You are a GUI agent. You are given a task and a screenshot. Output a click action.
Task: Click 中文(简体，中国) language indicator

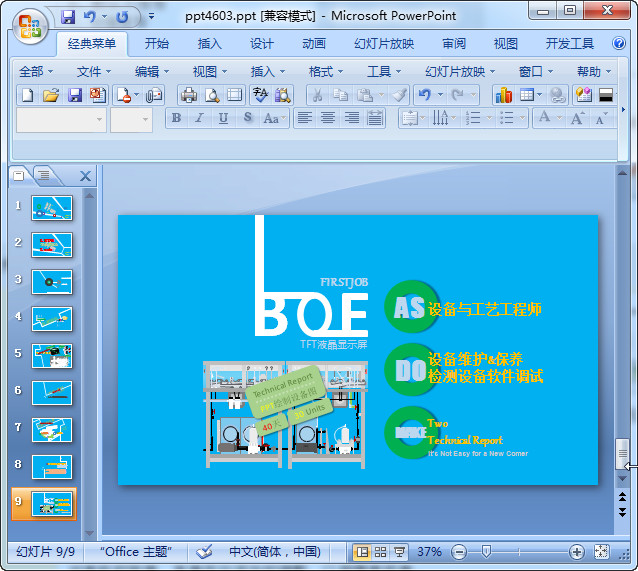pyautogui.click(x=275, y=552)
